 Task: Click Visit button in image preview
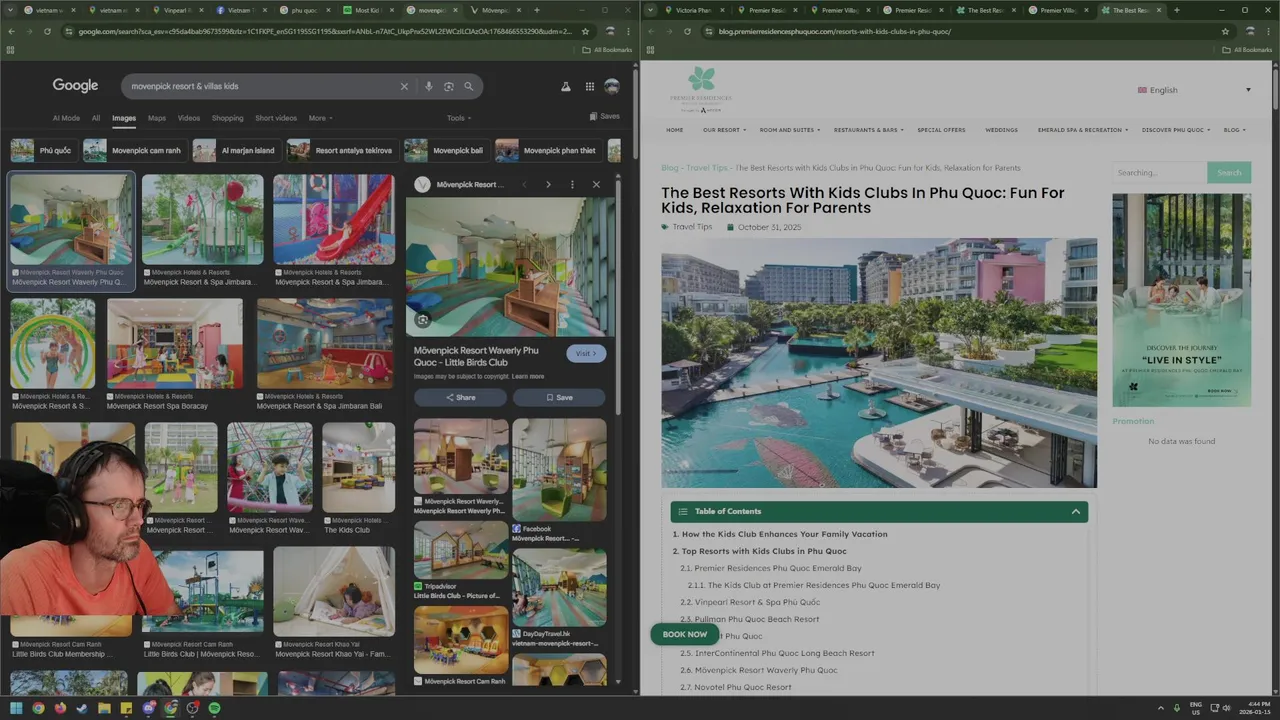point(586,353)
